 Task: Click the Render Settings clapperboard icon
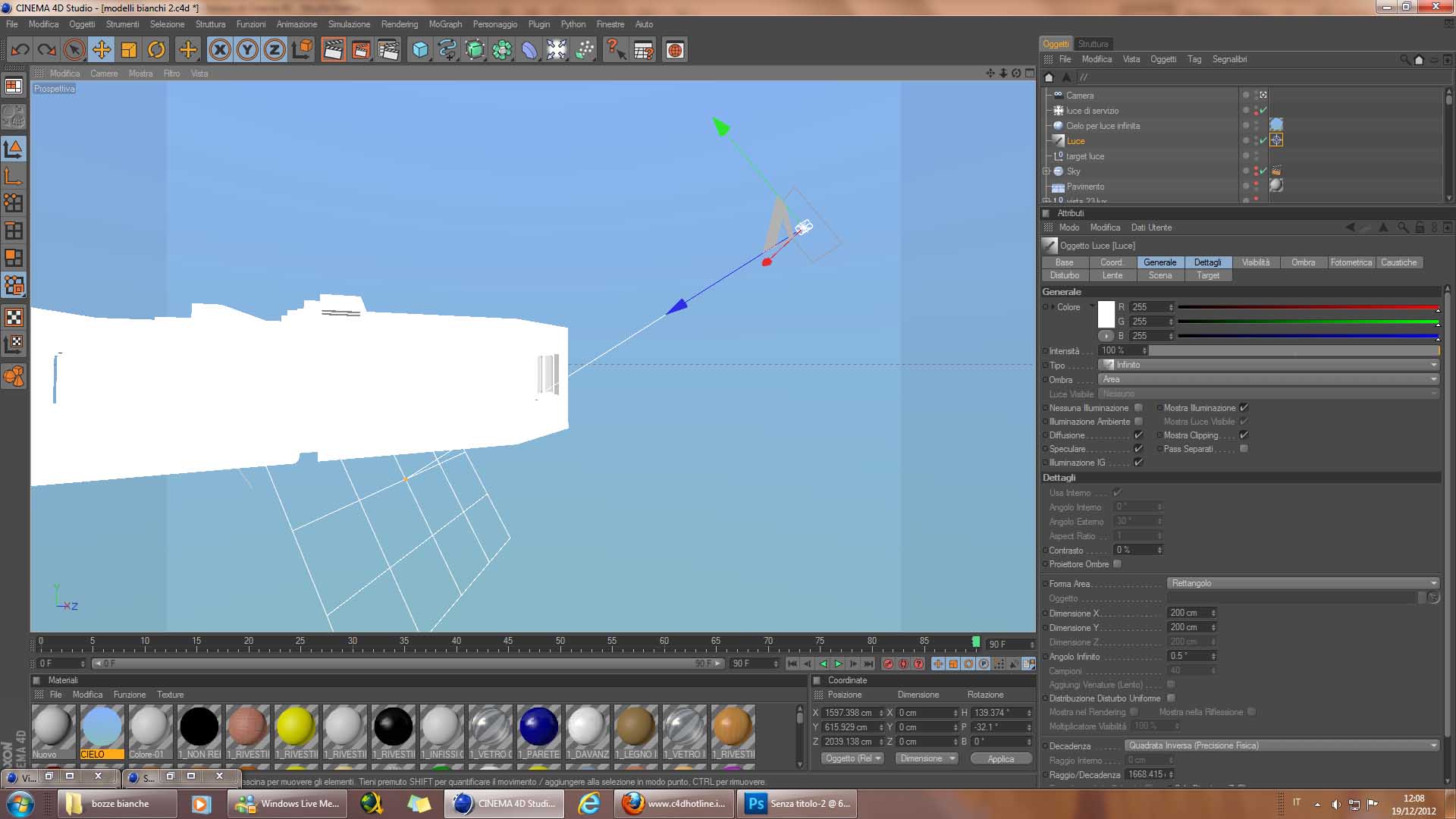coord(388,50)
